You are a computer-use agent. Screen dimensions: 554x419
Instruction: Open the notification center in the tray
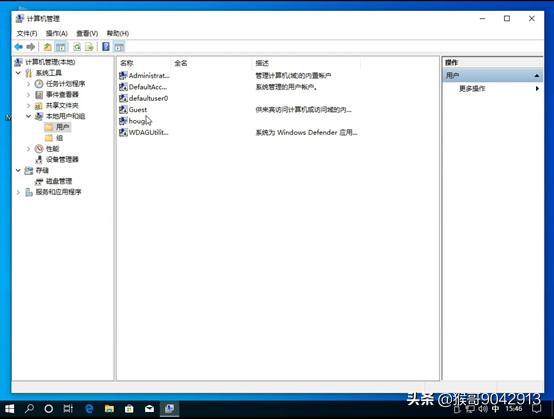(x=537, y=409)
